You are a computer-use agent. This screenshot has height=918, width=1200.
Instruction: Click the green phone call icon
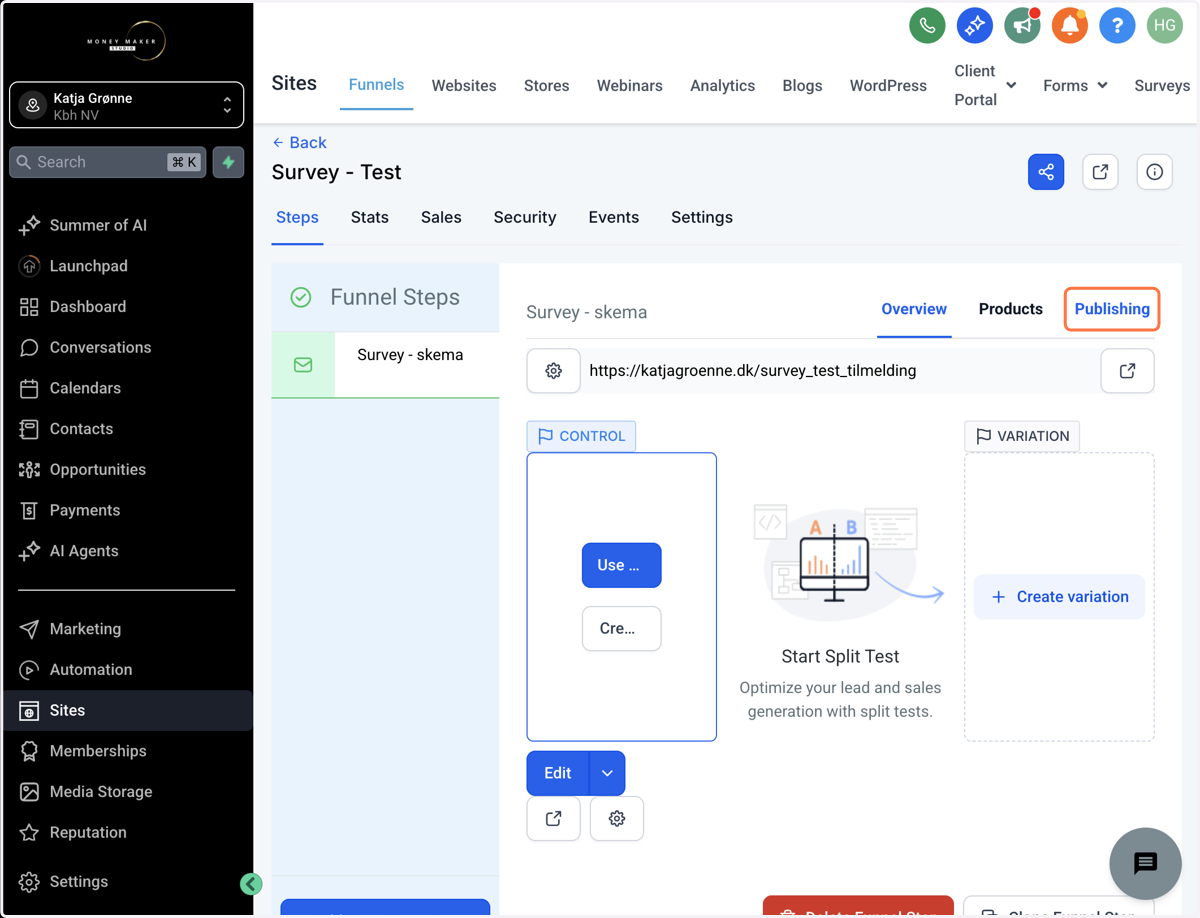[x=927, y=25]
